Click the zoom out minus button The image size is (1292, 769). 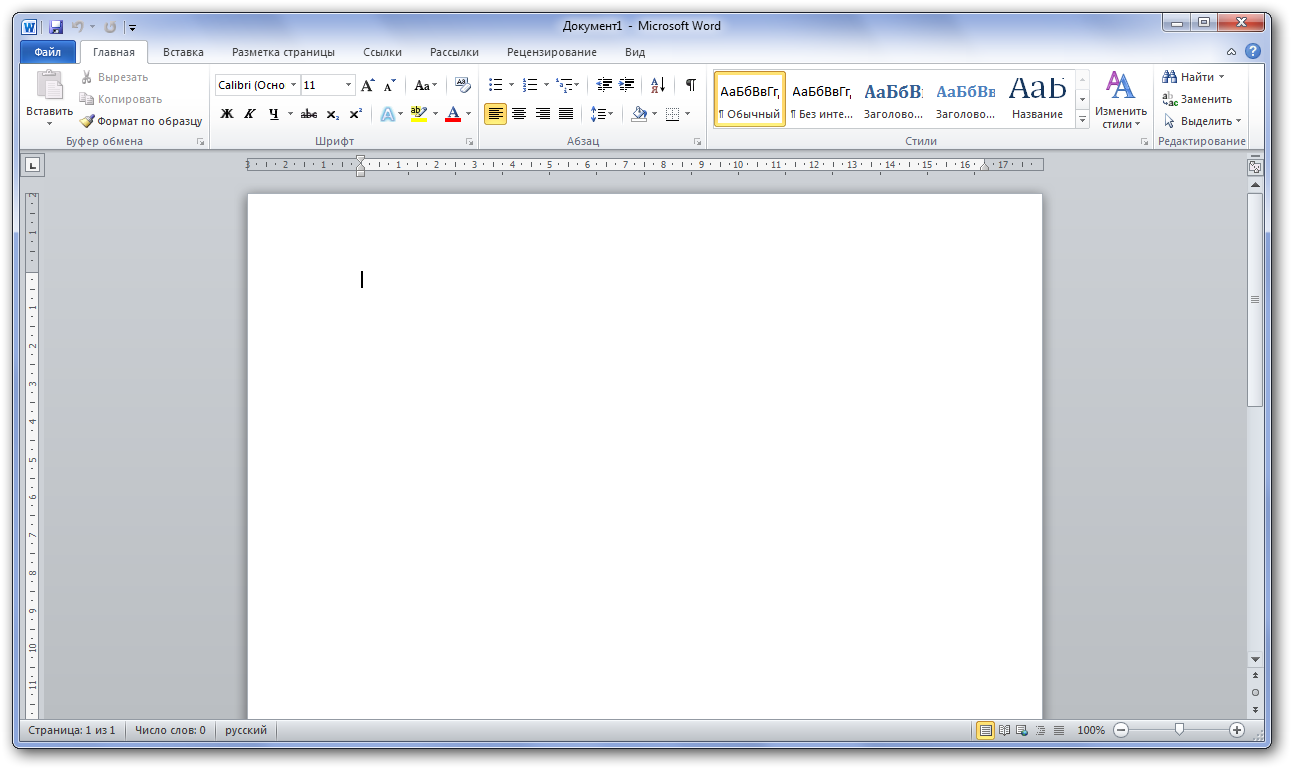(x=1121, y=731)
